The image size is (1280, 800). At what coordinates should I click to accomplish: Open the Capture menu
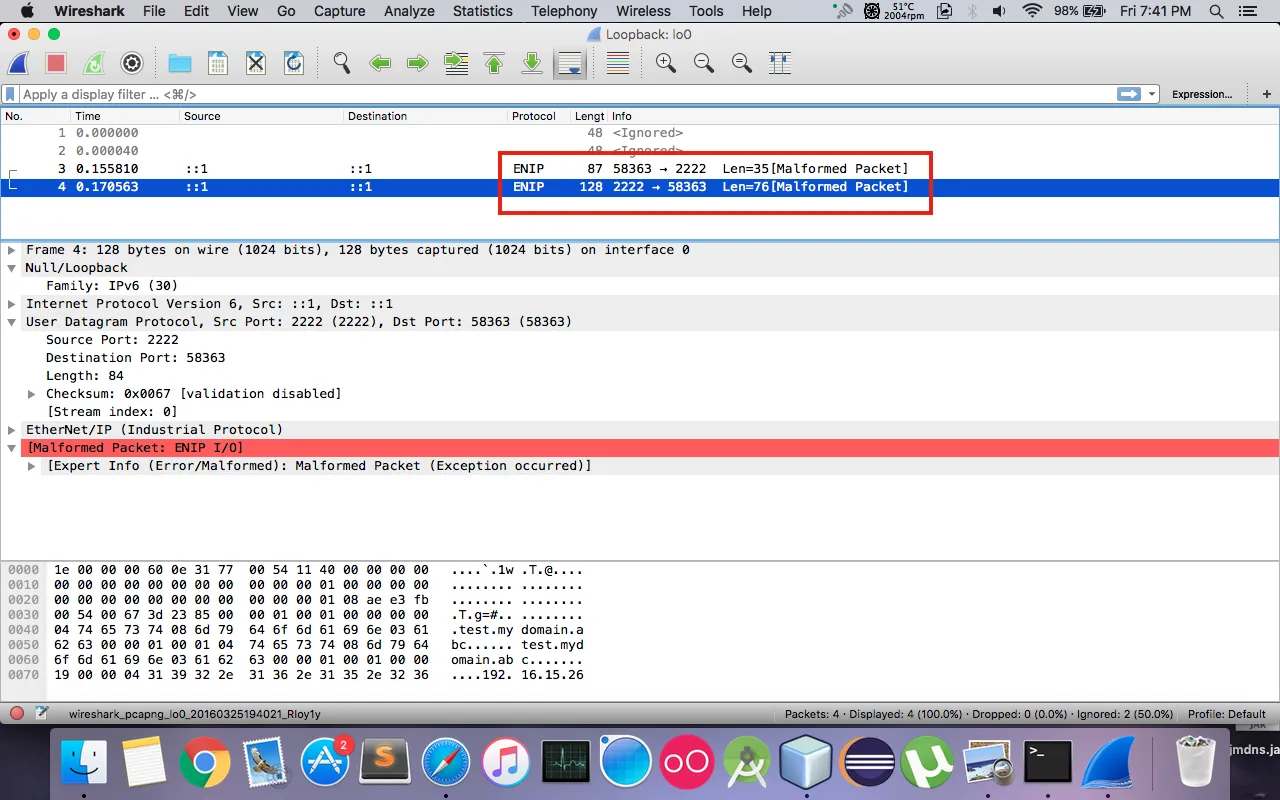coord(340,11)
